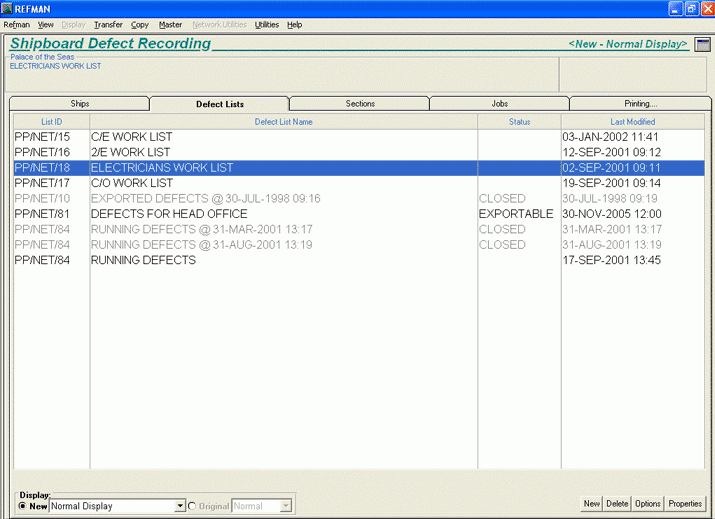Click the New button
Screen dimensions: 715x519
592,504
